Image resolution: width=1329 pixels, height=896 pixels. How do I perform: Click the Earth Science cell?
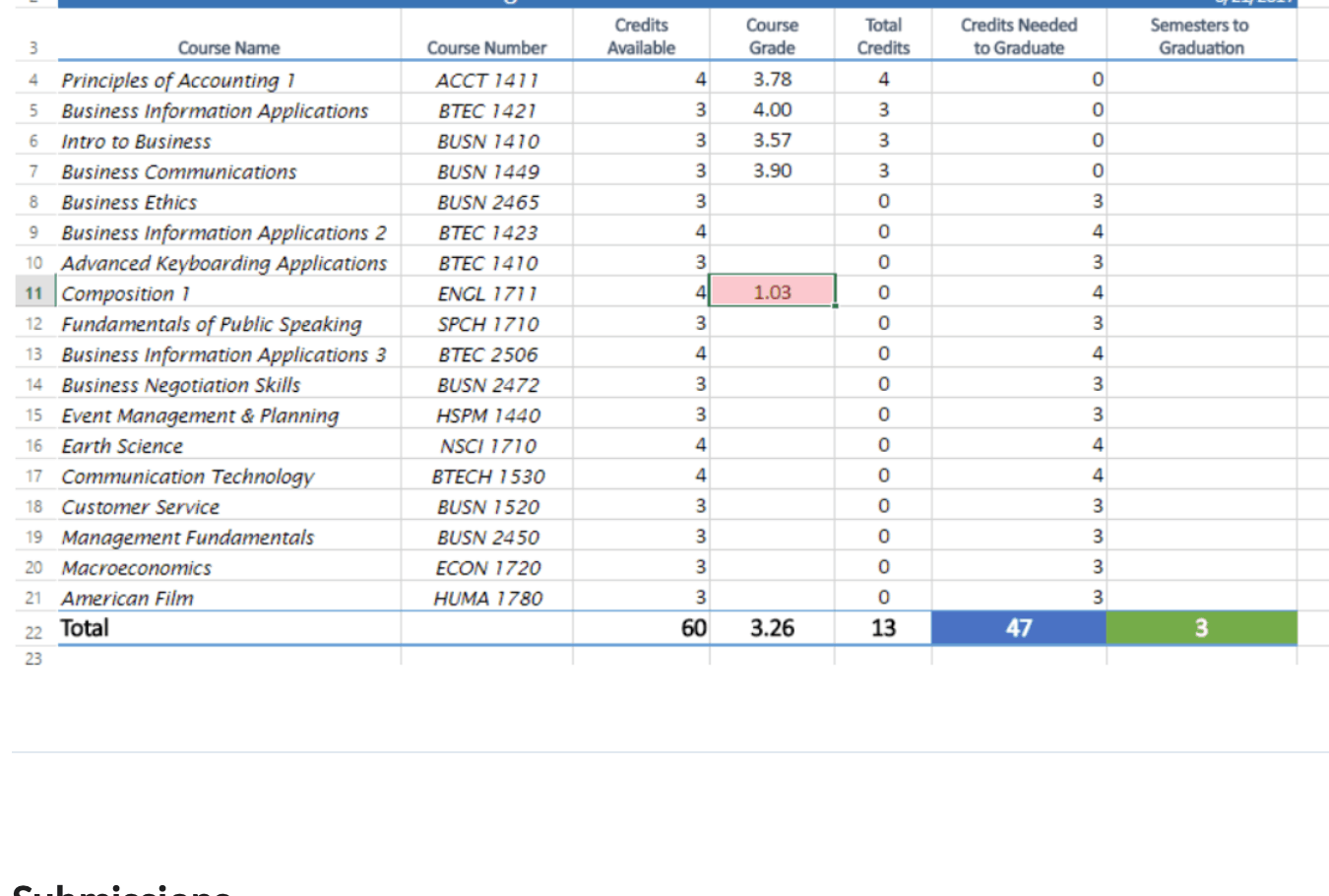pyautogui.click(x=228, y=445)
